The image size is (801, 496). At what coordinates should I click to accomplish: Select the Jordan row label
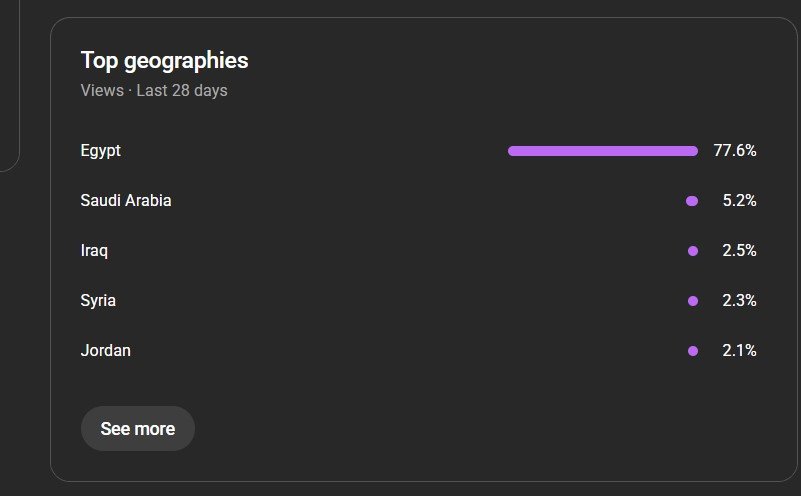click(x=106, y=351)
